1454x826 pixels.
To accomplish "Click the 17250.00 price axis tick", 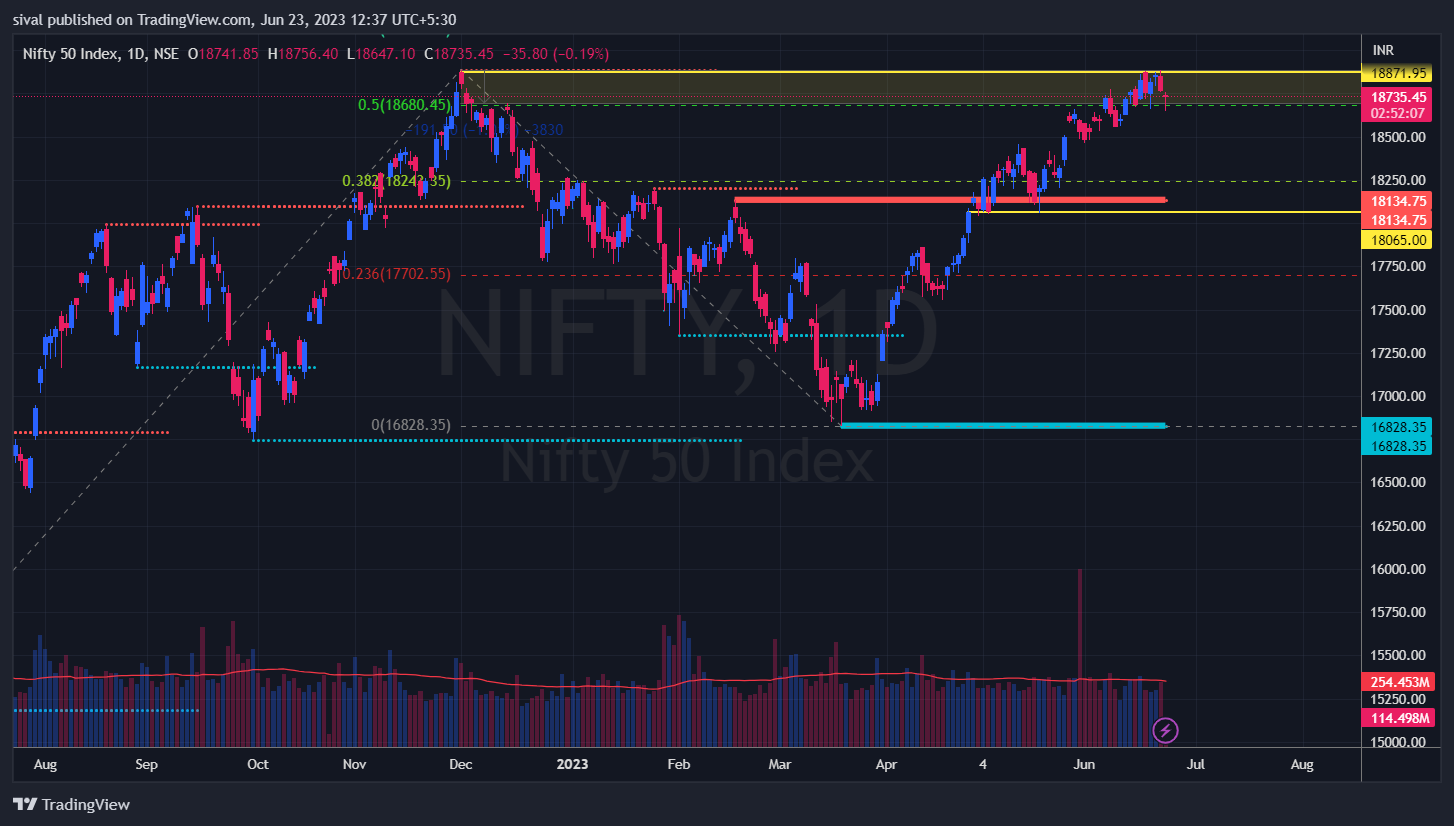I will point(1397,353).
